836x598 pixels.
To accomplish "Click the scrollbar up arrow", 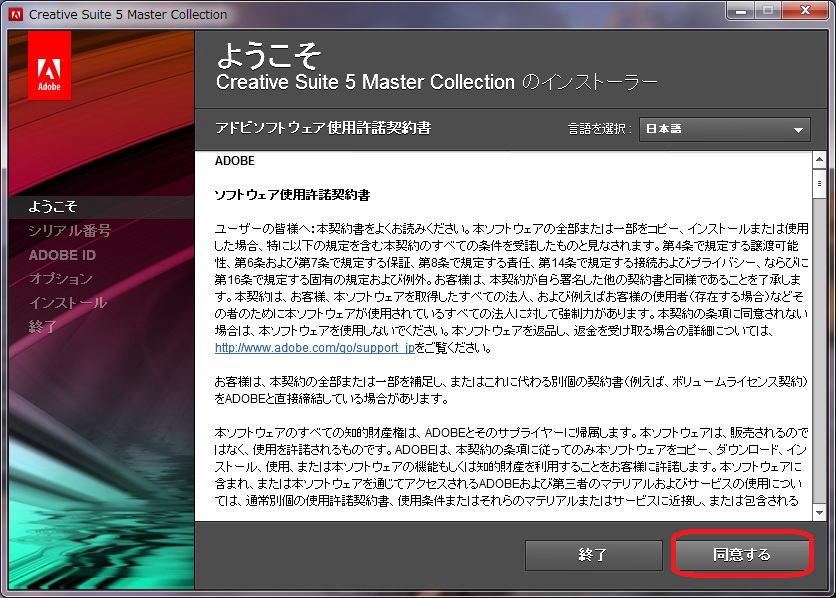I will (x=819, y=159).
